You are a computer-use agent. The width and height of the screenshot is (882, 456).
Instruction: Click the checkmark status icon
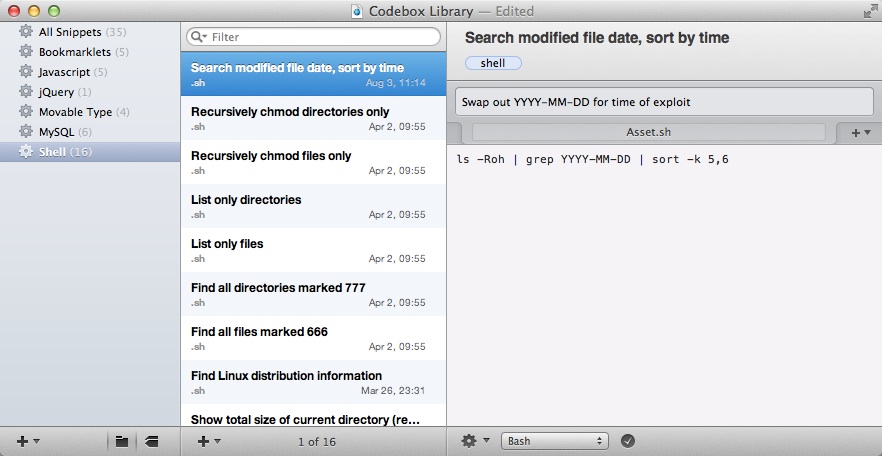[628, 441]
